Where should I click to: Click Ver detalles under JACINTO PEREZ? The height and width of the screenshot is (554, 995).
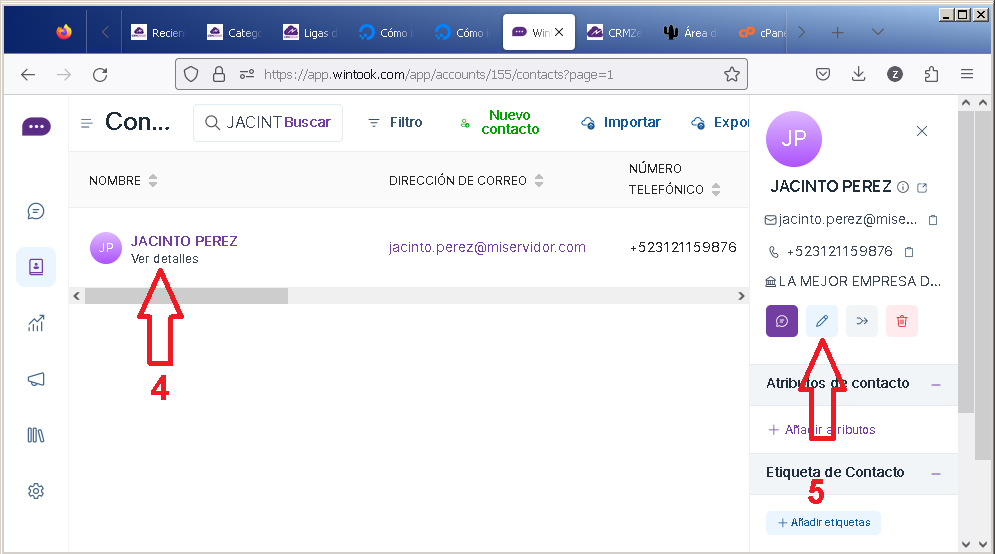point(165,259)
